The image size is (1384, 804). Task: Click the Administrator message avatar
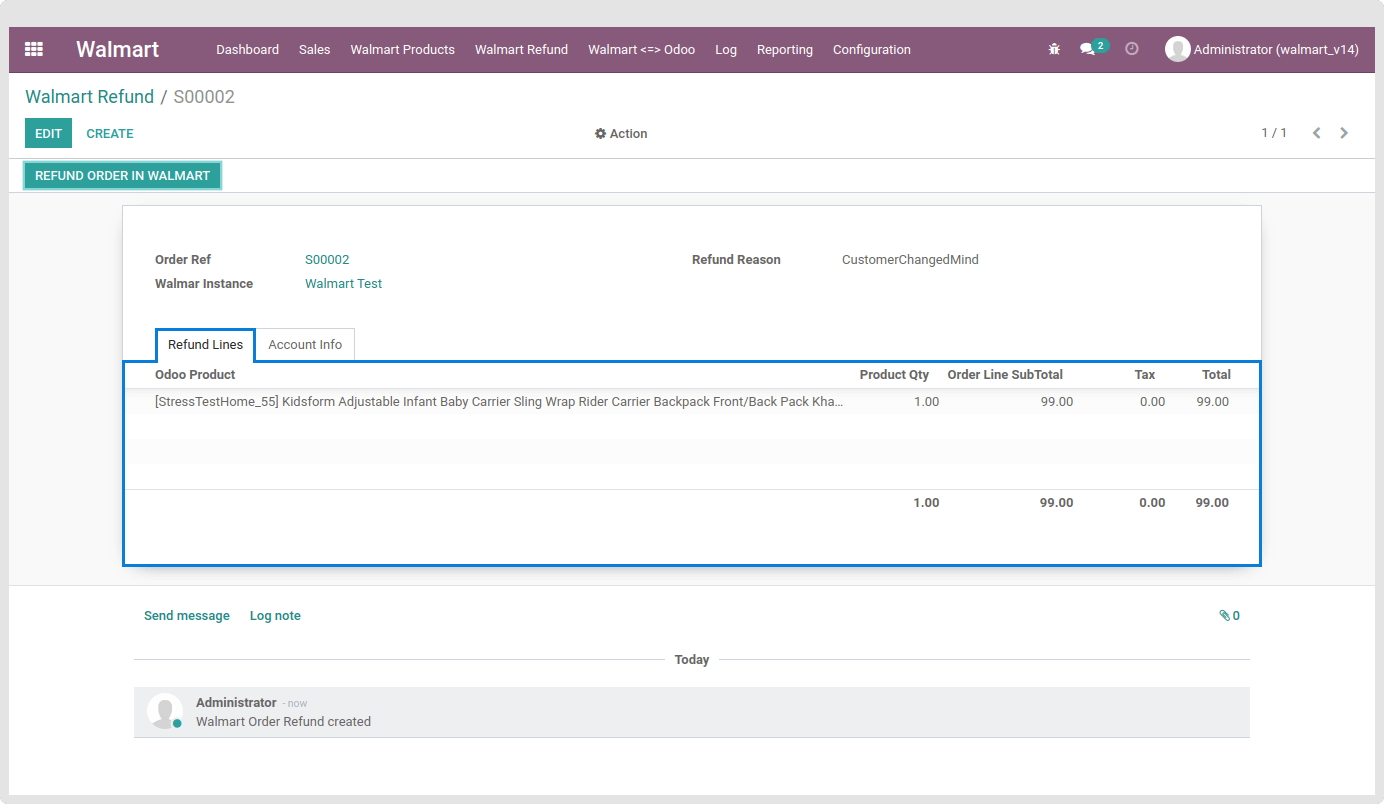pyautogui.click(x=165, y=711)
